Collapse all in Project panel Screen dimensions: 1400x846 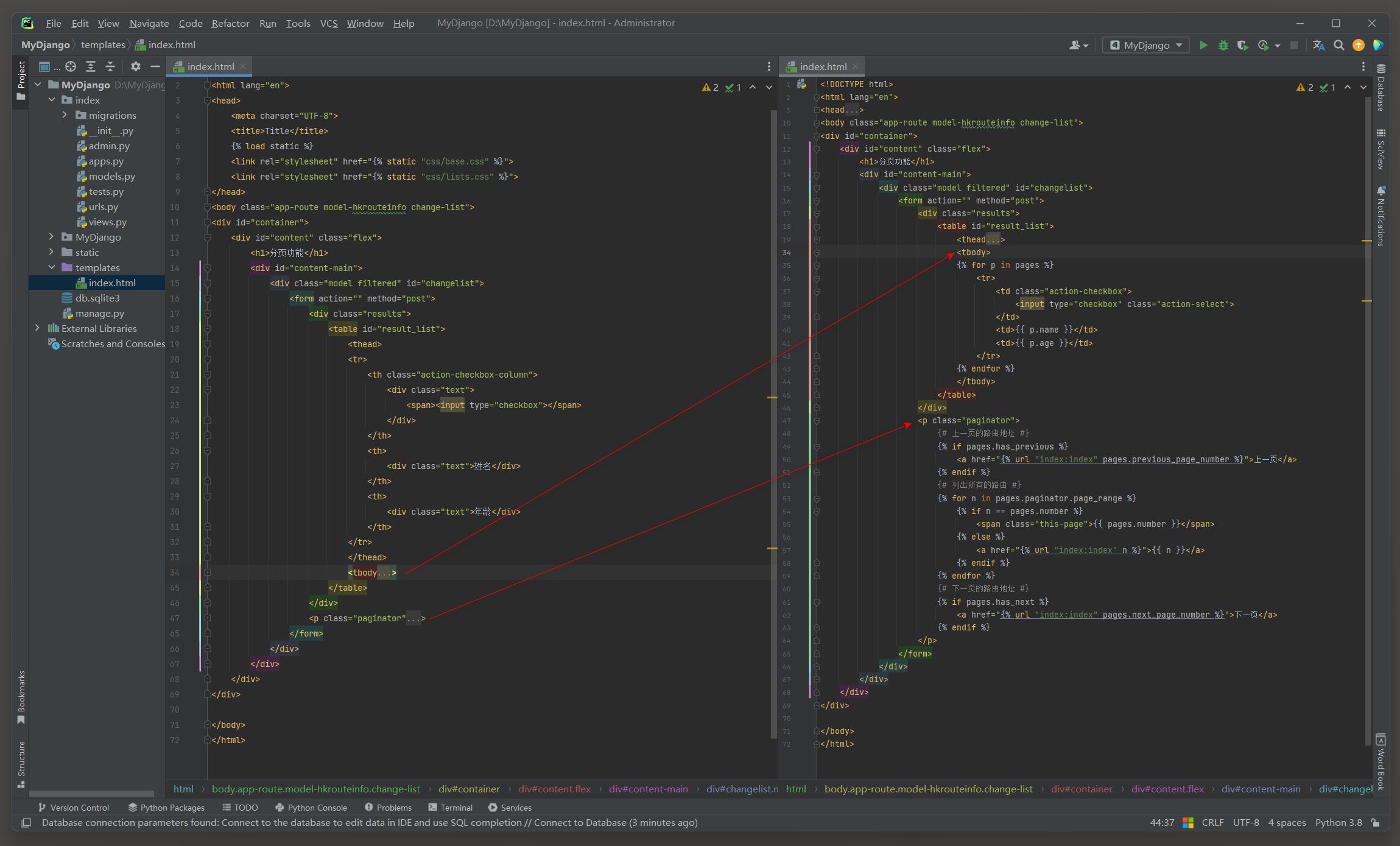(110, 66)
